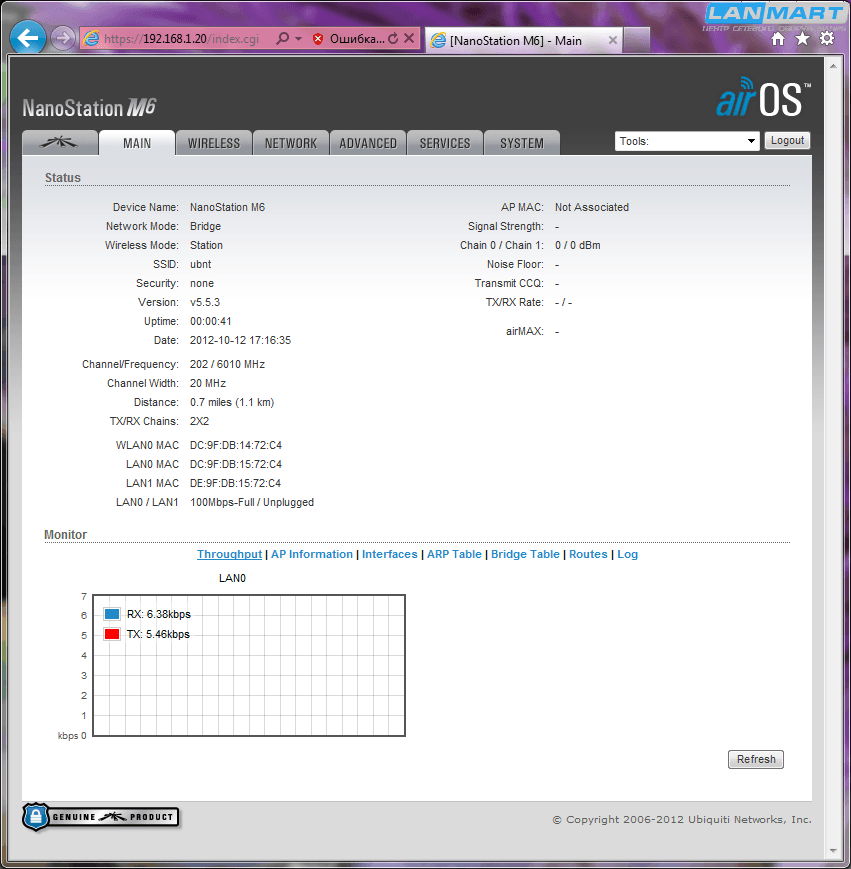
Task: Select the LAN1 MAC value DE:9F:DB:15:72:C4
Action: [x=235, y=483]
